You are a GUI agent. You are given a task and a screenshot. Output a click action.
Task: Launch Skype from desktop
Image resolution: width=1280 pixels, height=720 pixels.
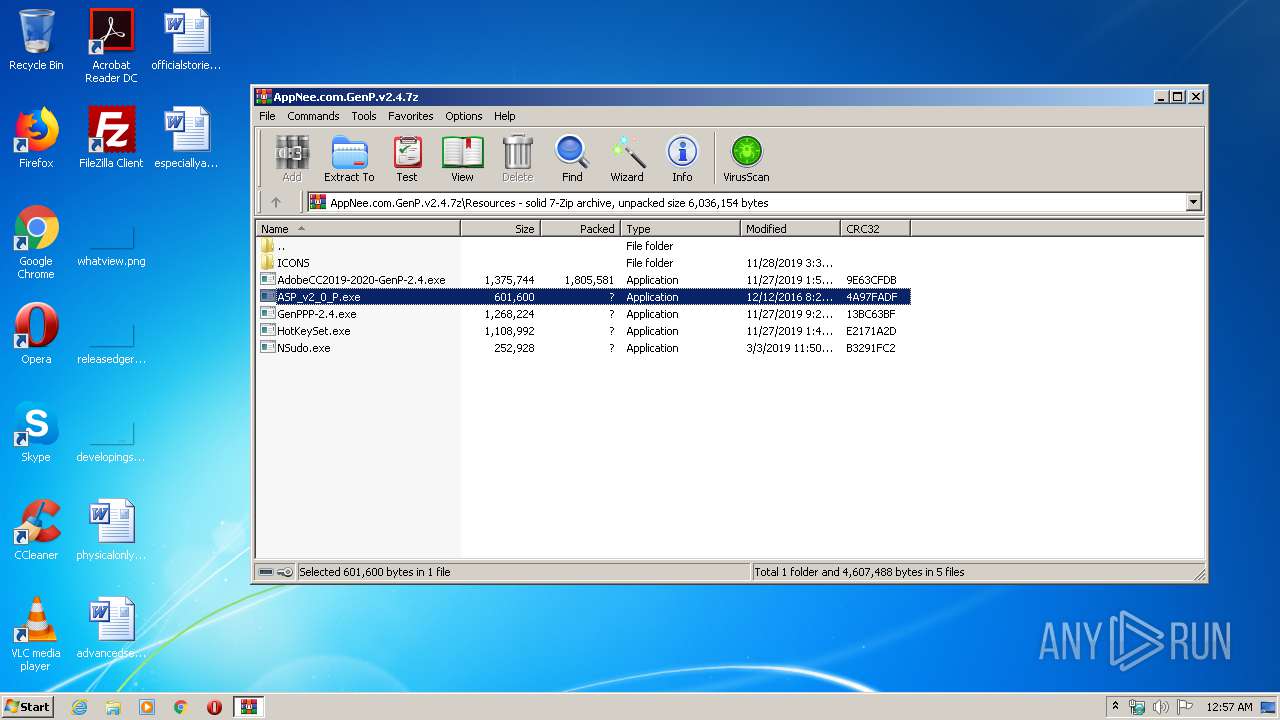coord(36,432)
